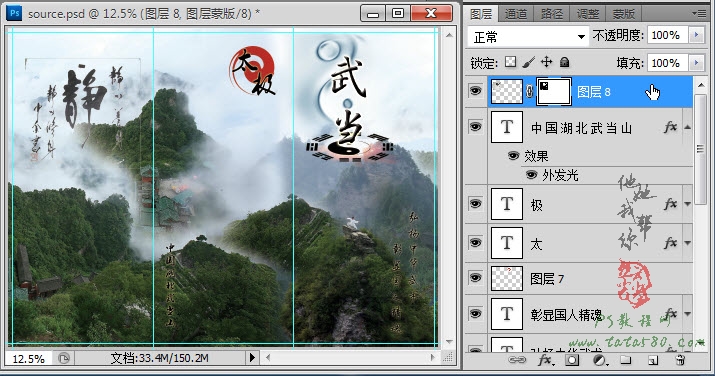Switch to the 路径 tab
715x376 pixels.
tap(552, 14)
